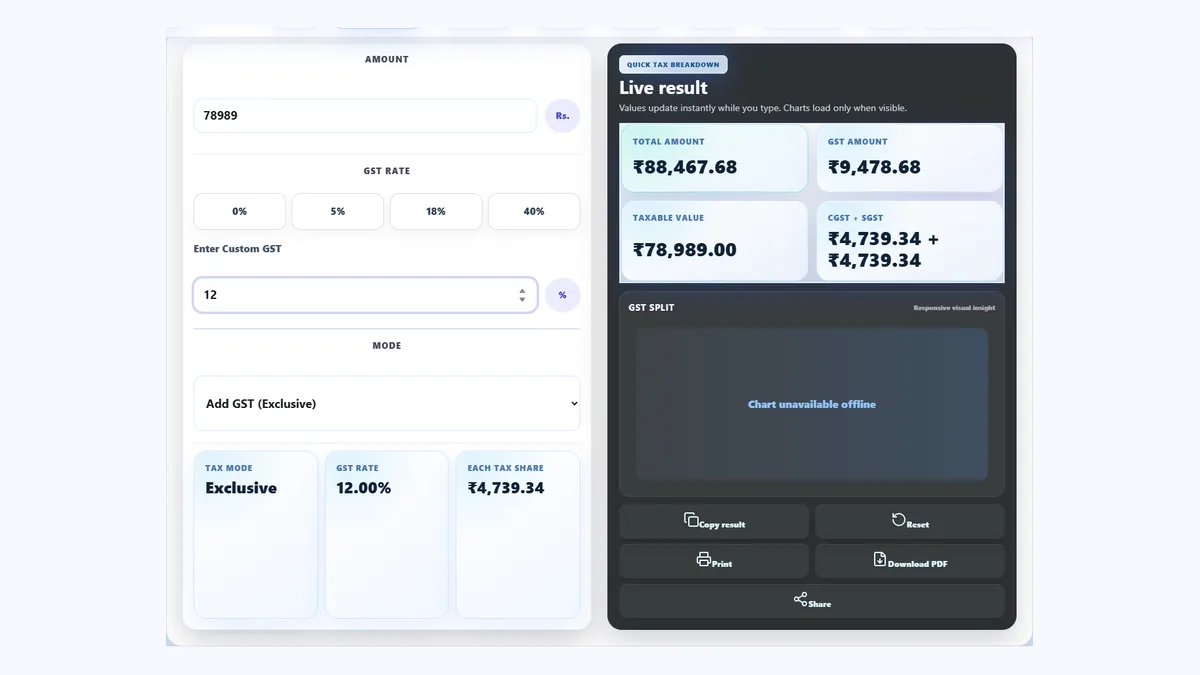
Task: Click the Total Amount ₹88,467.68 card
Action: tap(714, 158)
